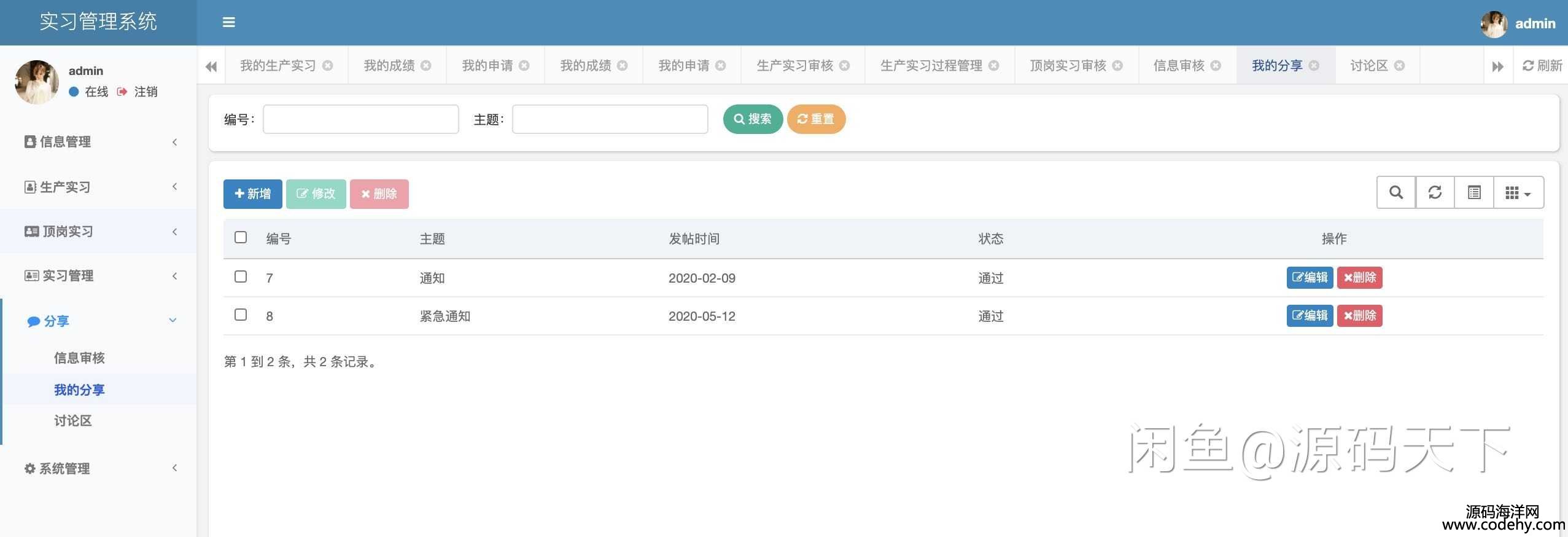Check the checkbox for row 7
Viewport: 1568px width, 537px height.
point(241,277)
